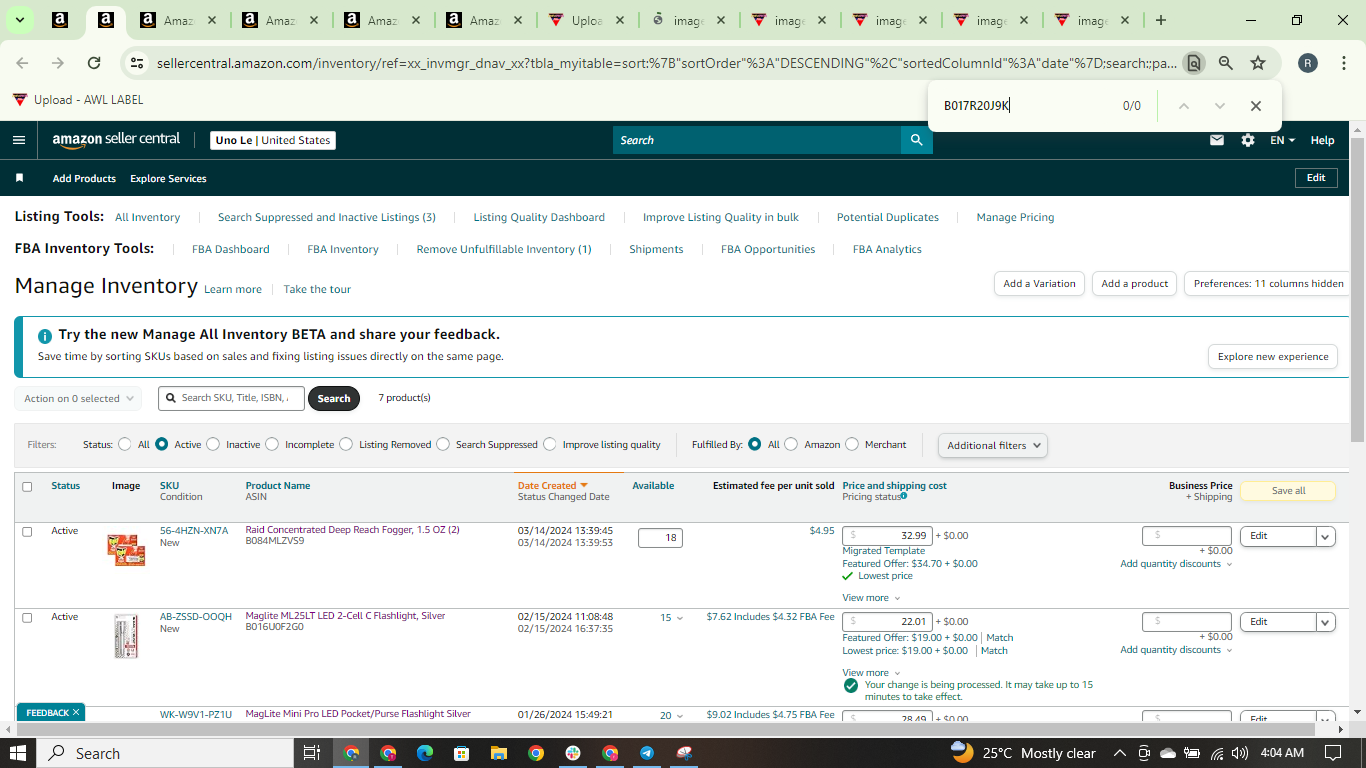This screenshot has height=768, width=1366.
Task: Select the Listing Removed radio button
Action: 346,444
